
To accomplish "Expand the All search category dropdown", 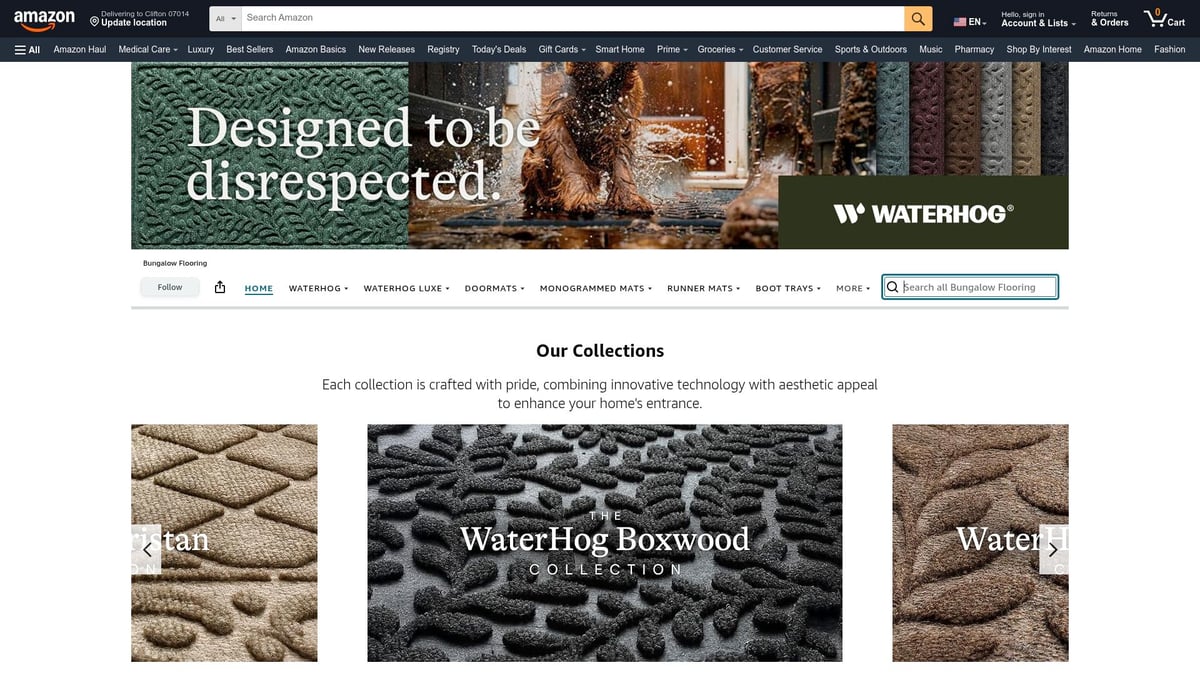I will (227, 18).
